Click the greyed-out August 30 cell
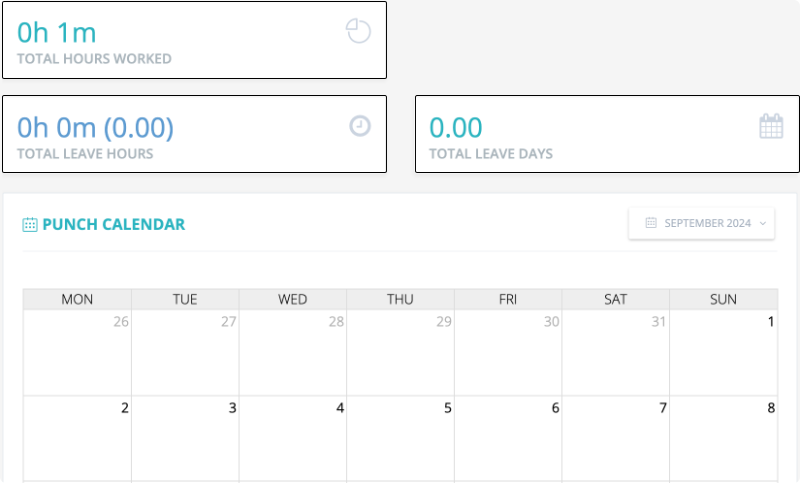This screenshot has height=483, width=800. pos(508,352)
